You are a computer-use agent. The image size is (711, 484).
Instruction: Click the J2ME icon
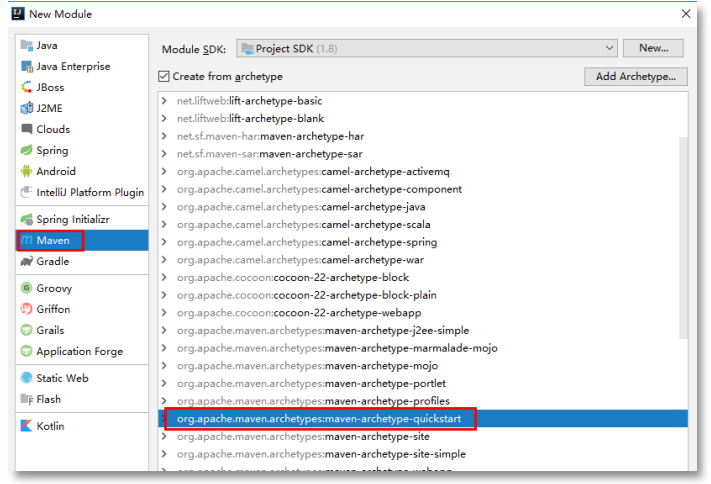(x=27, y=108)
